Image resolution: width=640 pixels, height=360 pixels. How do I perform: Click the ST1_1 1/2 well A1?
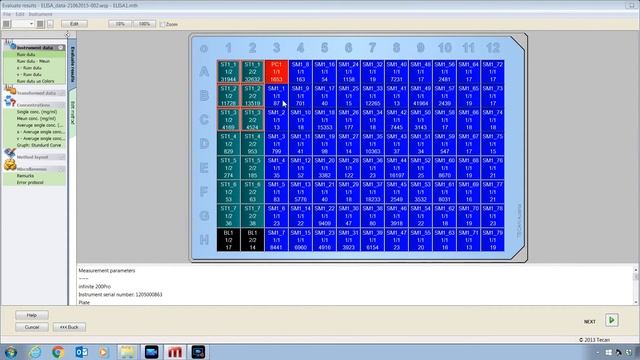click(x=228, y=72)
